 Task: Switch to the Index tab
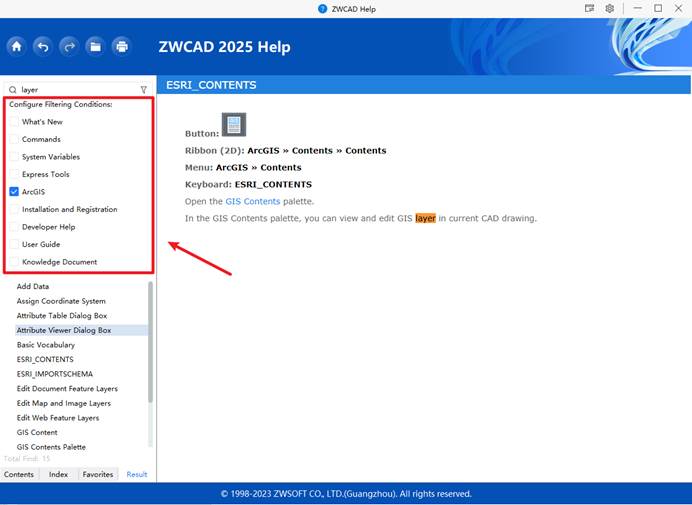point(58,474)
